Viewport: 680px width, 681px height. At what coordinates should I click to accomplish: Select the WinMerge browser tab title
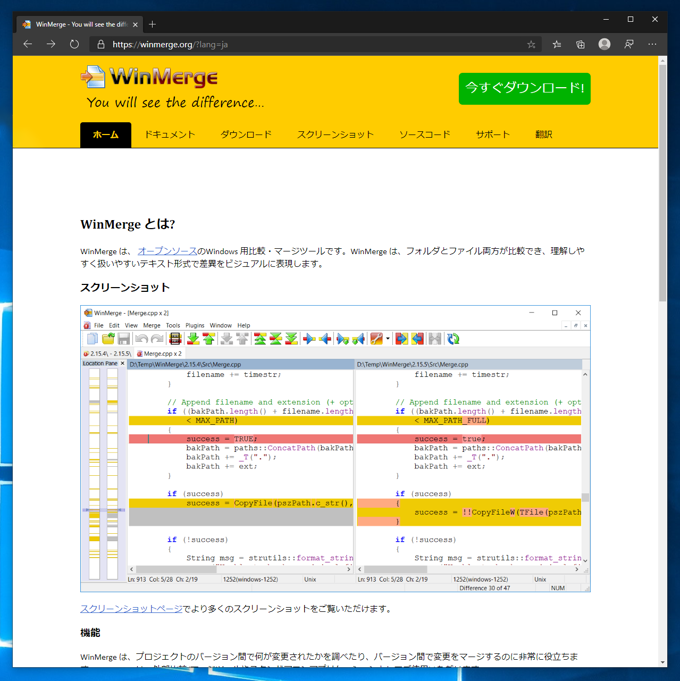(x=81, y=25)
